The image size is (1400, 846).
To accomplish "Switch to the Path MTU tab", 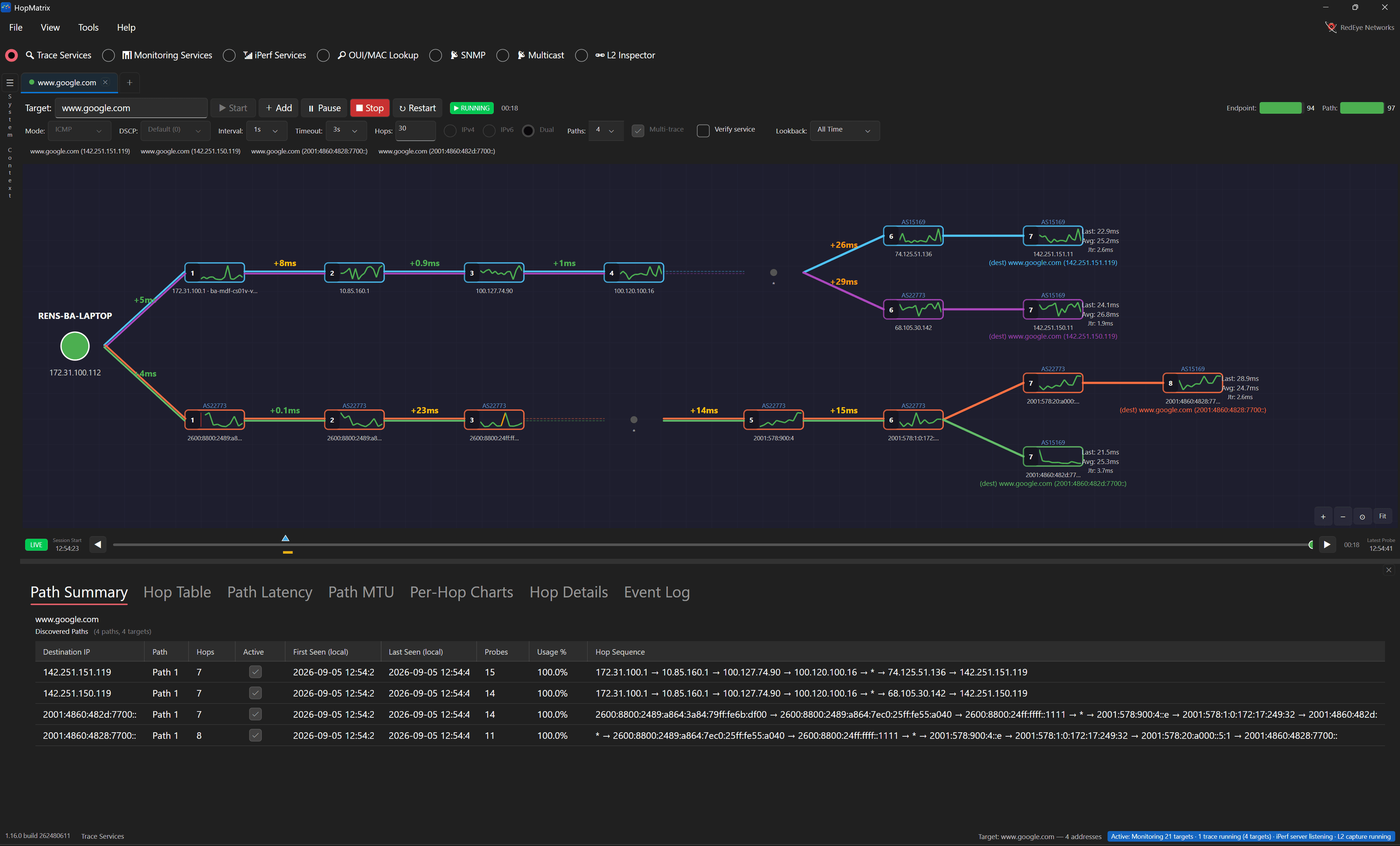I will pyautogui.click(x=361, y=592).
